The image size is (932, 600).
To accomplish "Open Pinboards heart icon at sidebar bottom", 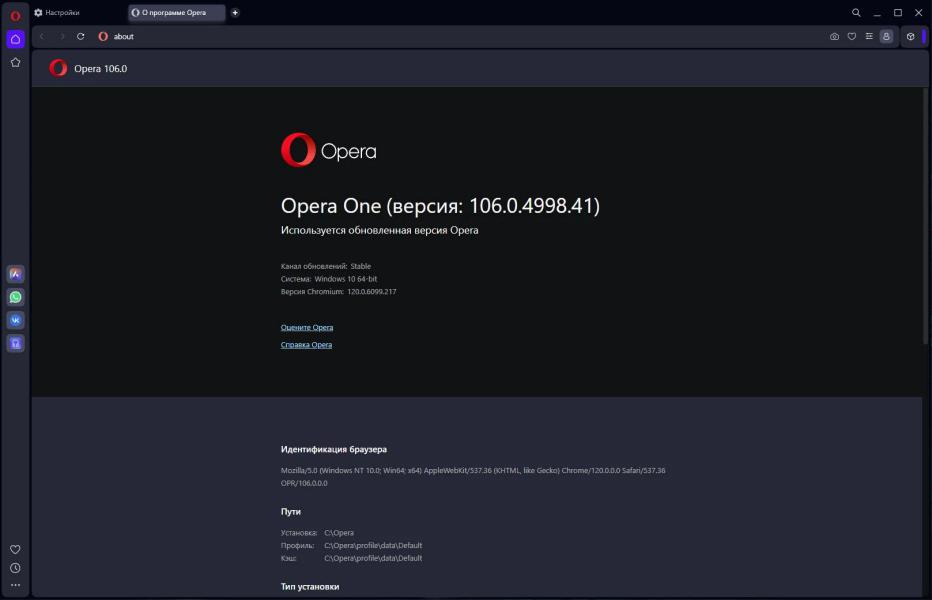I will (x=15, y=549).
